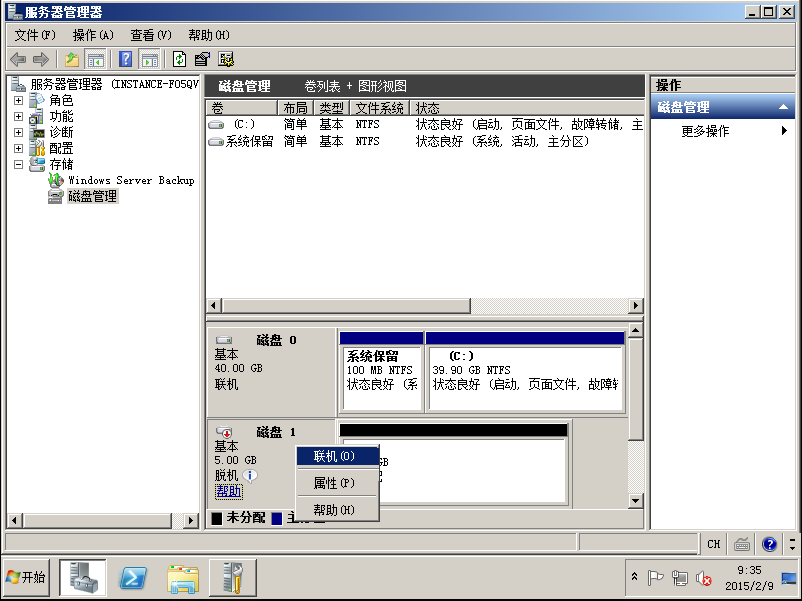Collapse the 存储 tree node

pos(18,164)
